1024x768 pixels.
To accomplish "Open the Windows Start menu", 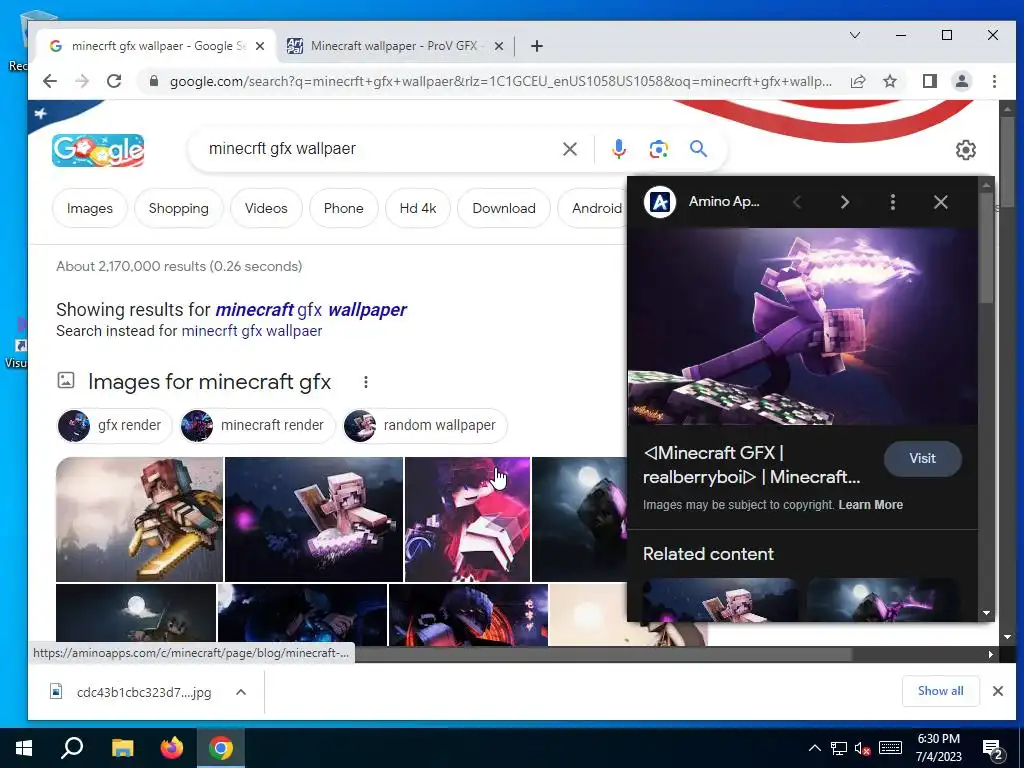I will pyautogui.click(x=24, y=748).
